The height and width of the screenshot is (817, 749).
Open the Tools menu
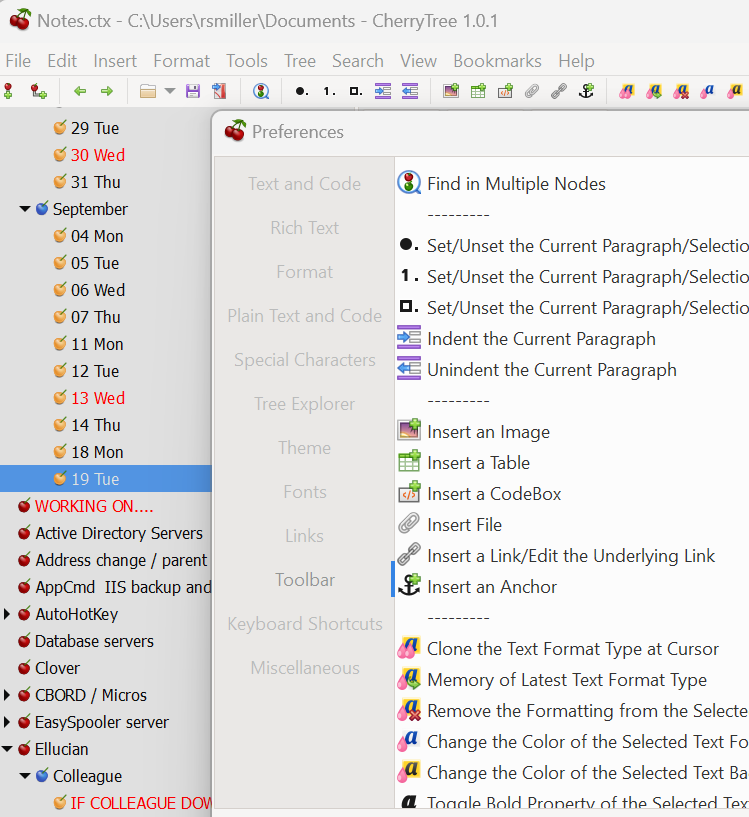tap(247, 61)
